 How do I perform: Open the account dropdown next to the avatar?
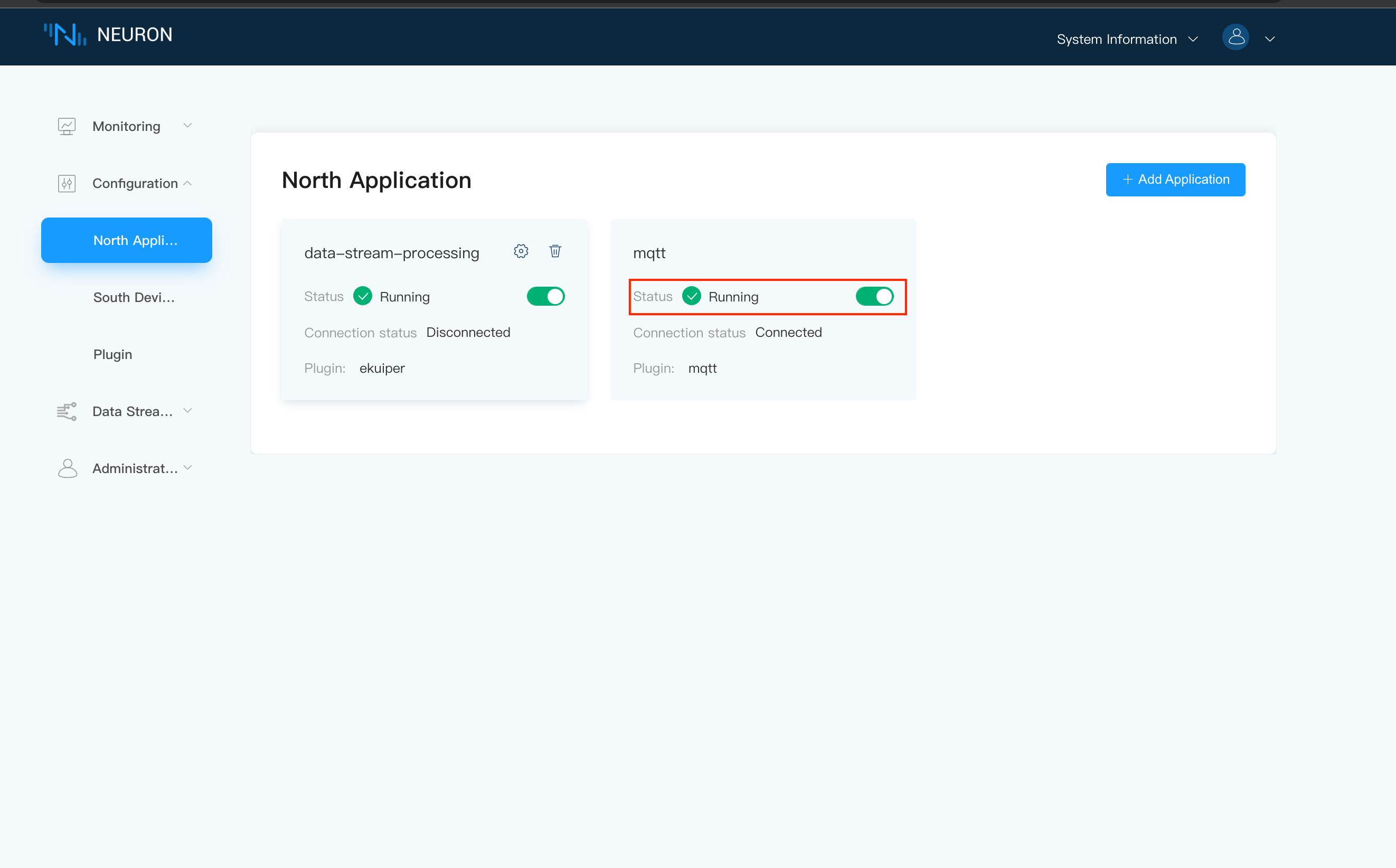coord(1270,39)
